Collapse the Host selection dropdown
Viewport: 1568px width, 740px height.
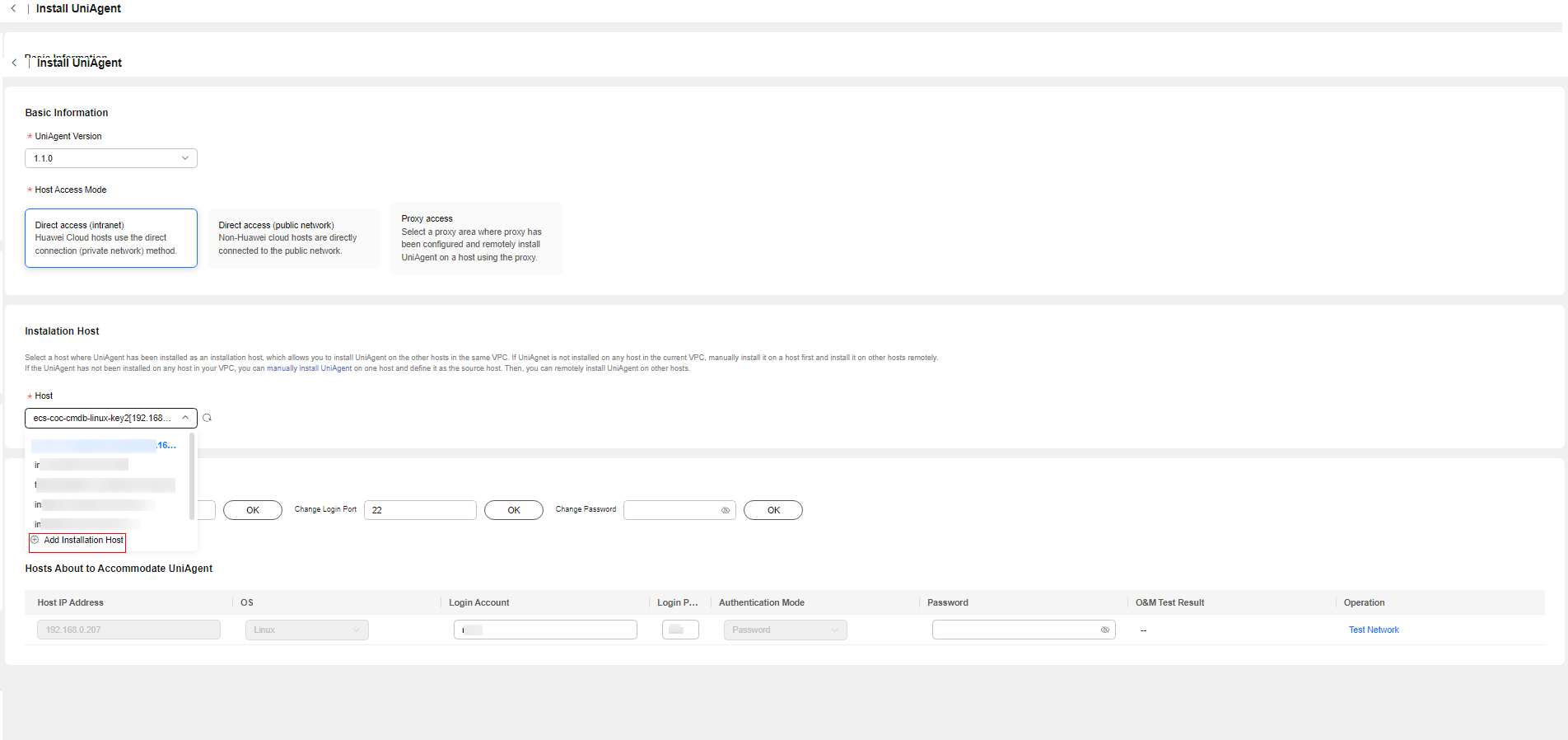pyautogui.click(x=111, y=418)
